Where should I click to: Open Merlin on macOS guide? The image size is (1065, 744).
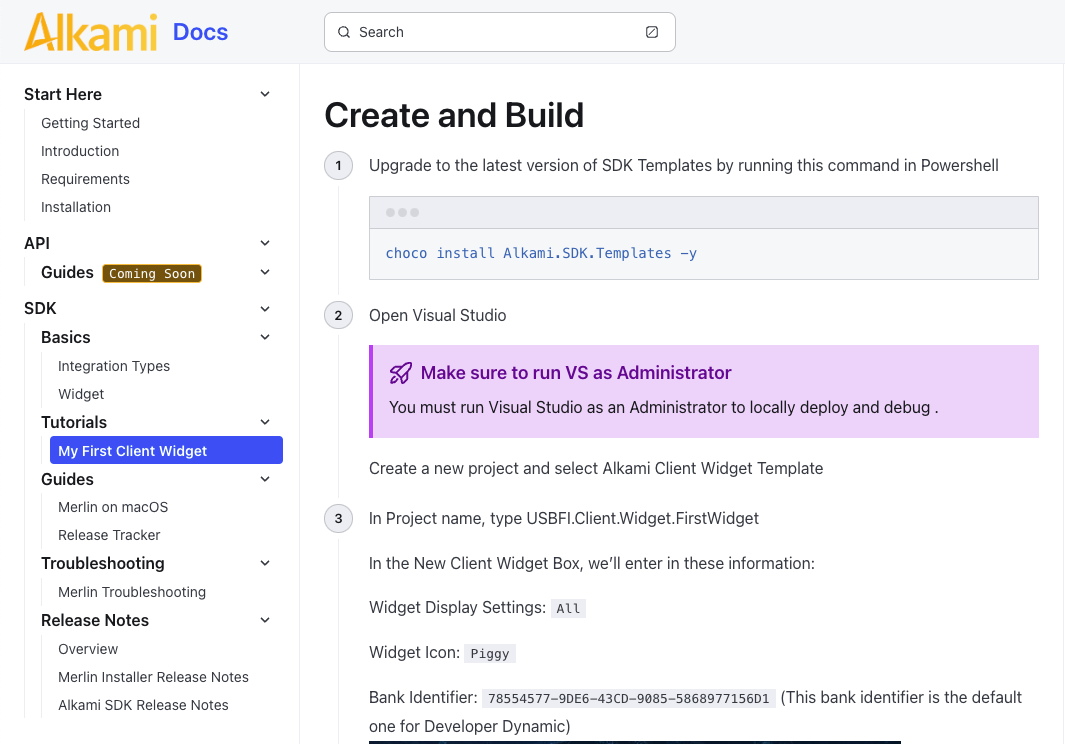click(x=113, y=507)
